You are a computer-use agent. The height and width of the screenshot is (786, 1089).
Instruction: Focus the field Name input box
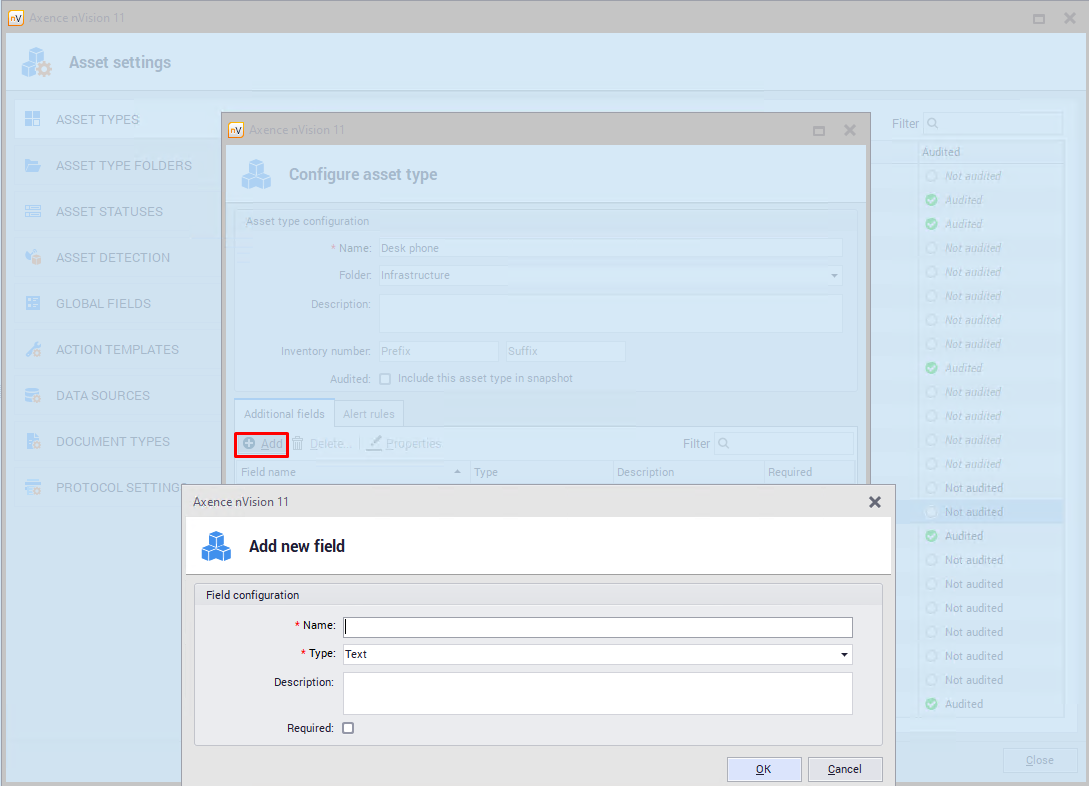coord(597,627)
